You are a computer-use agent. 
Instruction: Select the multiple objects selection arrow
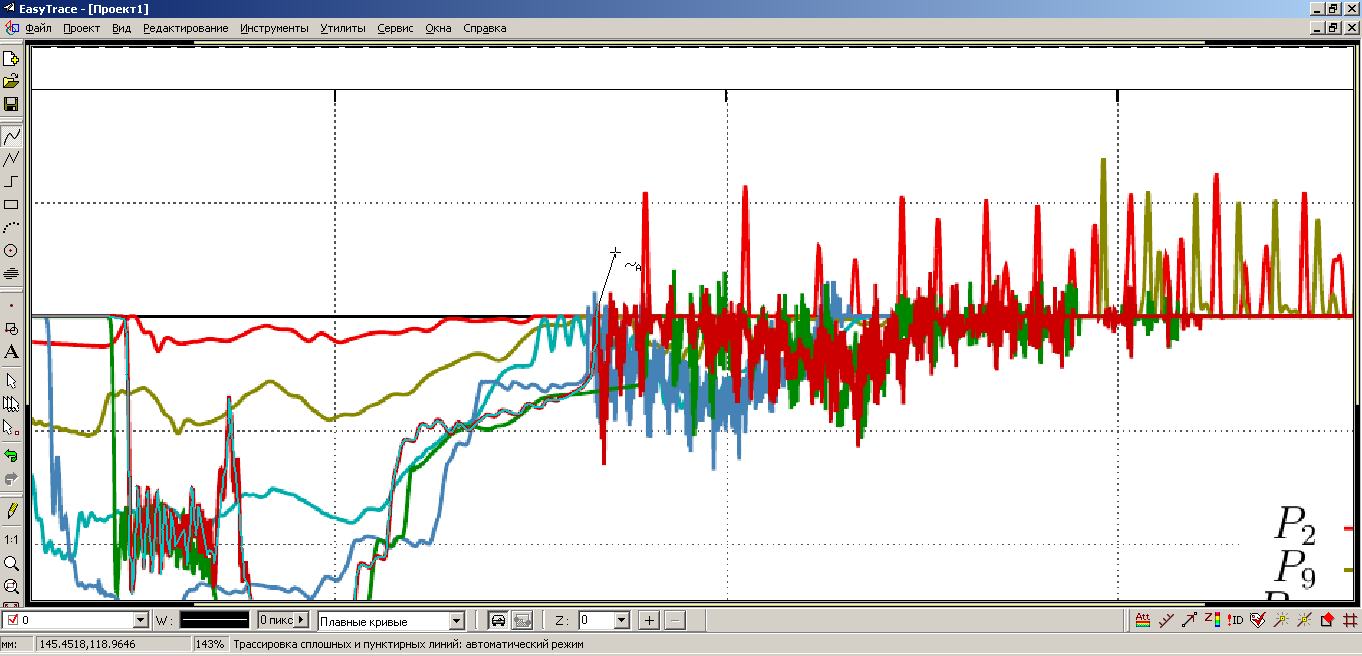click(11, 404)
